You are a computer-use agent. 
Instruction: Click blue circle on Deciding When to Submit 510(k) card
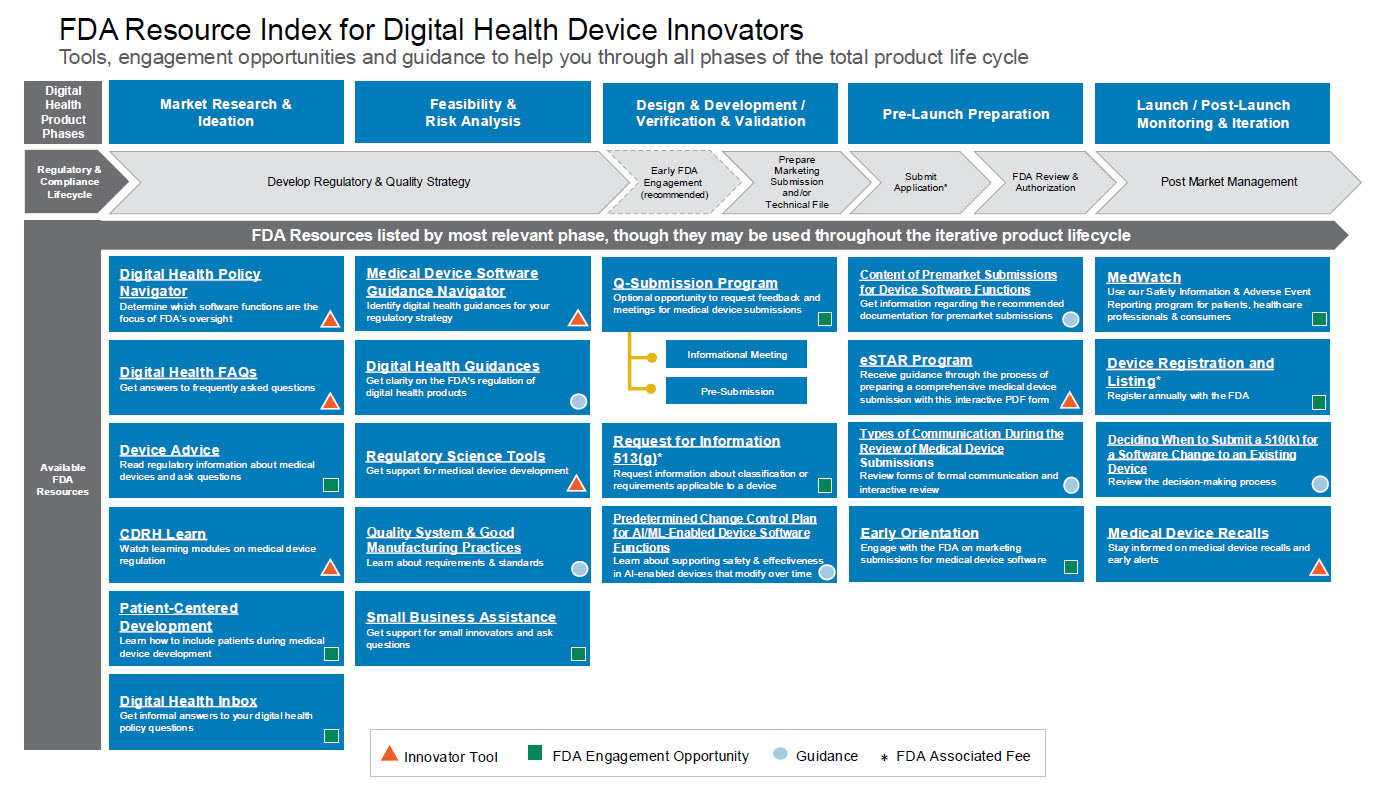[x=1320, y=484]
